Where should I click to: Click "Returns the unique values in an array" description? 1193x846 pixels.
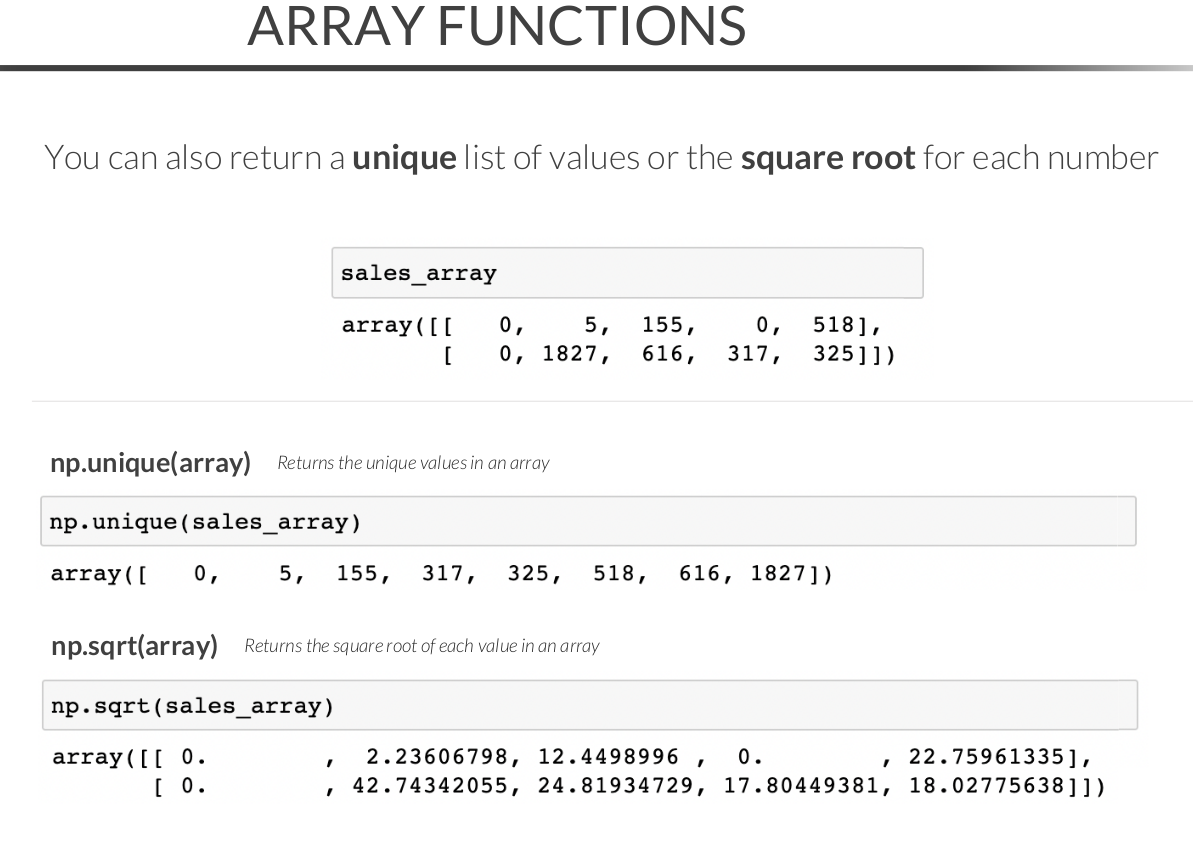click(x=413, y=463)
